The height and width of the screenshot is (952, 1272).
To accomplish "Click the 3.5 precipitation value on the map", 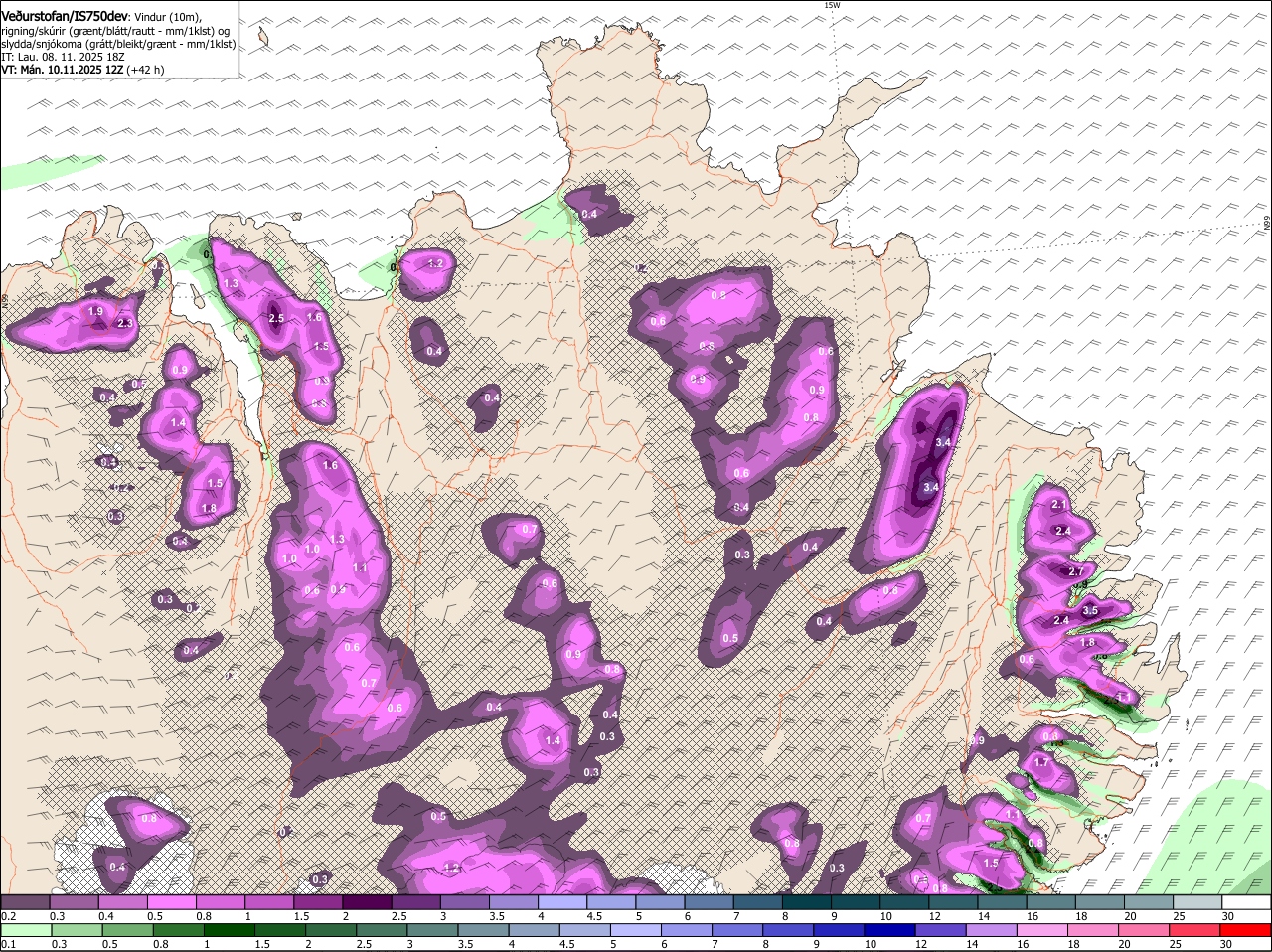I will pos(1090,610).
